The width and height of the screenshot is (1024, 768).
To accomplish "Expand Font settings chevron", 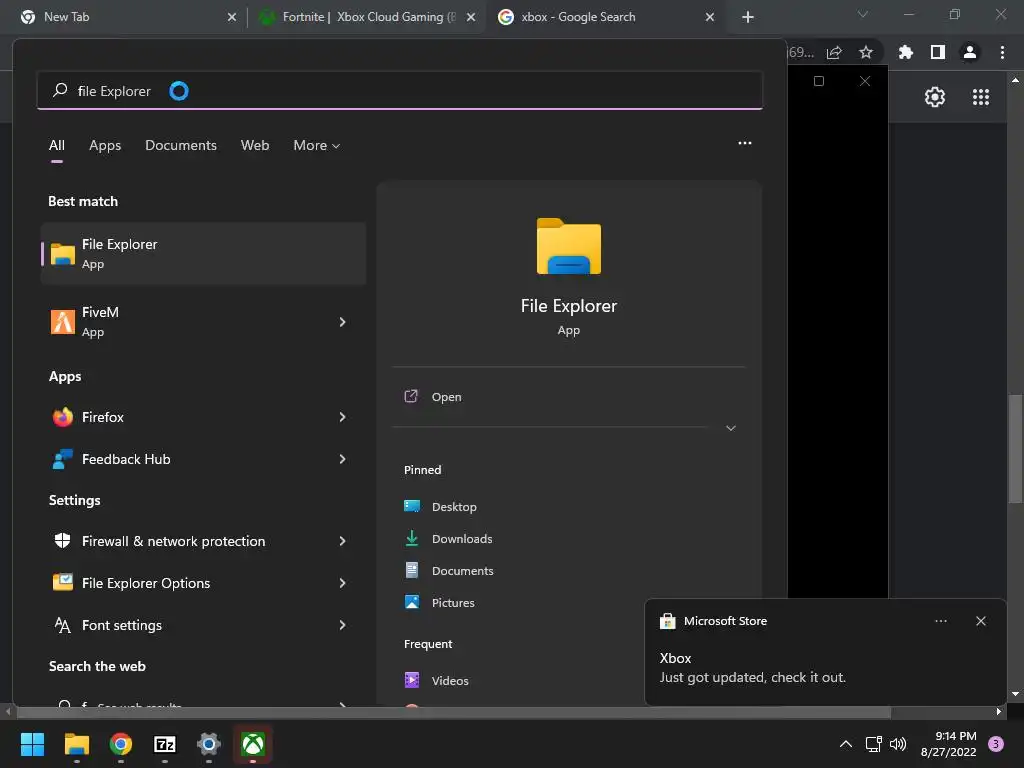I will click(342, 625).
